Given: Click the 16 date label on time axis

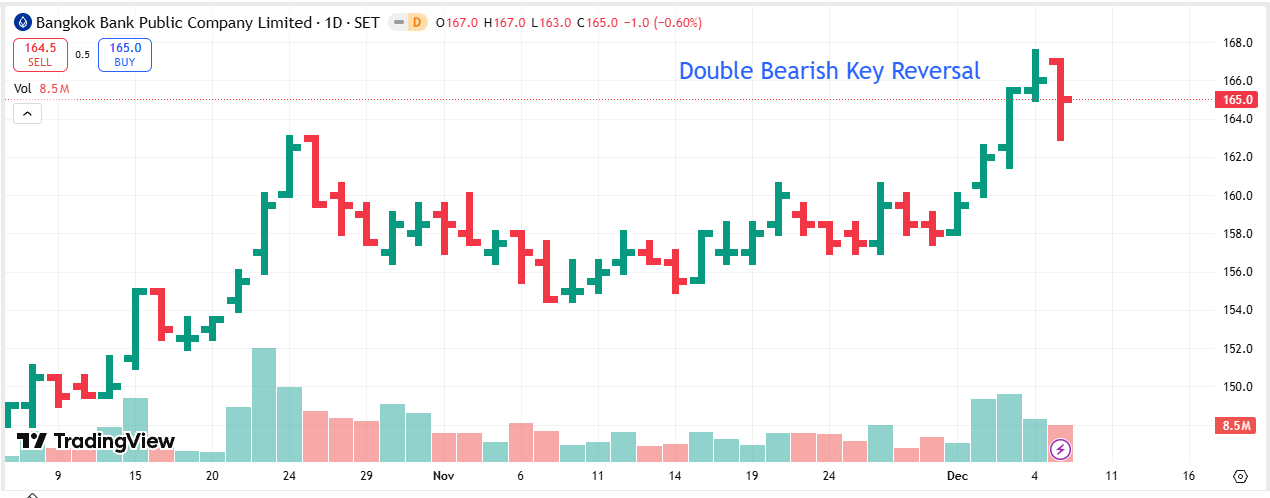Looking at the screenshot, I should tap(1188, 476).
